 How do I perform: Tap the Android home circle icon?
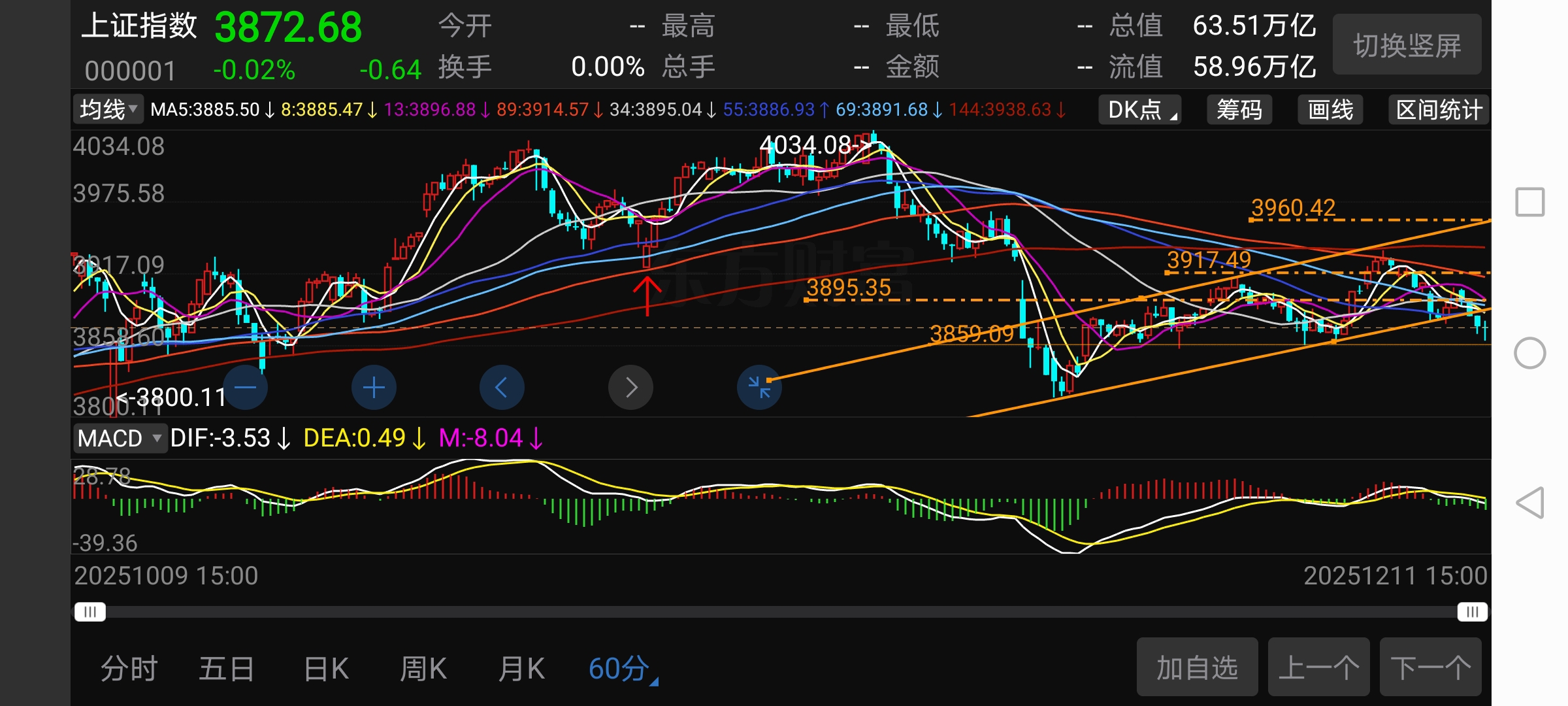click(1529, 353)
